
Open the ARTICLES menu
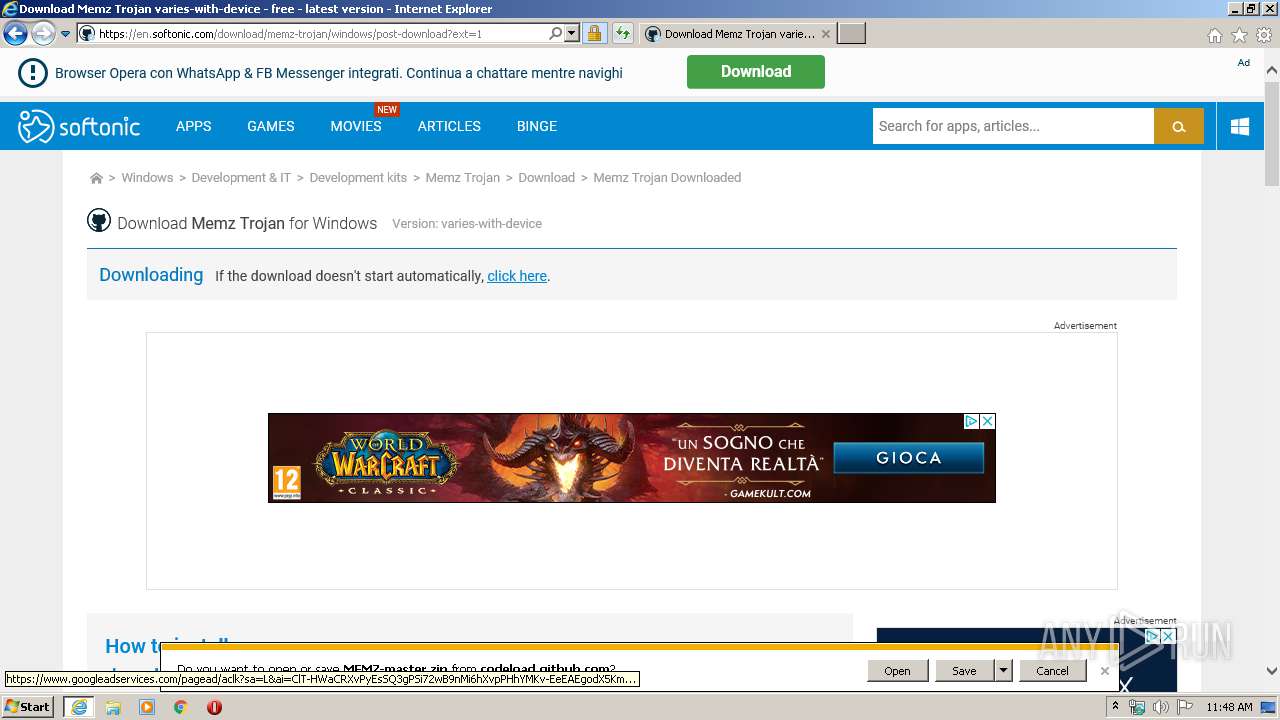[449, 126]
